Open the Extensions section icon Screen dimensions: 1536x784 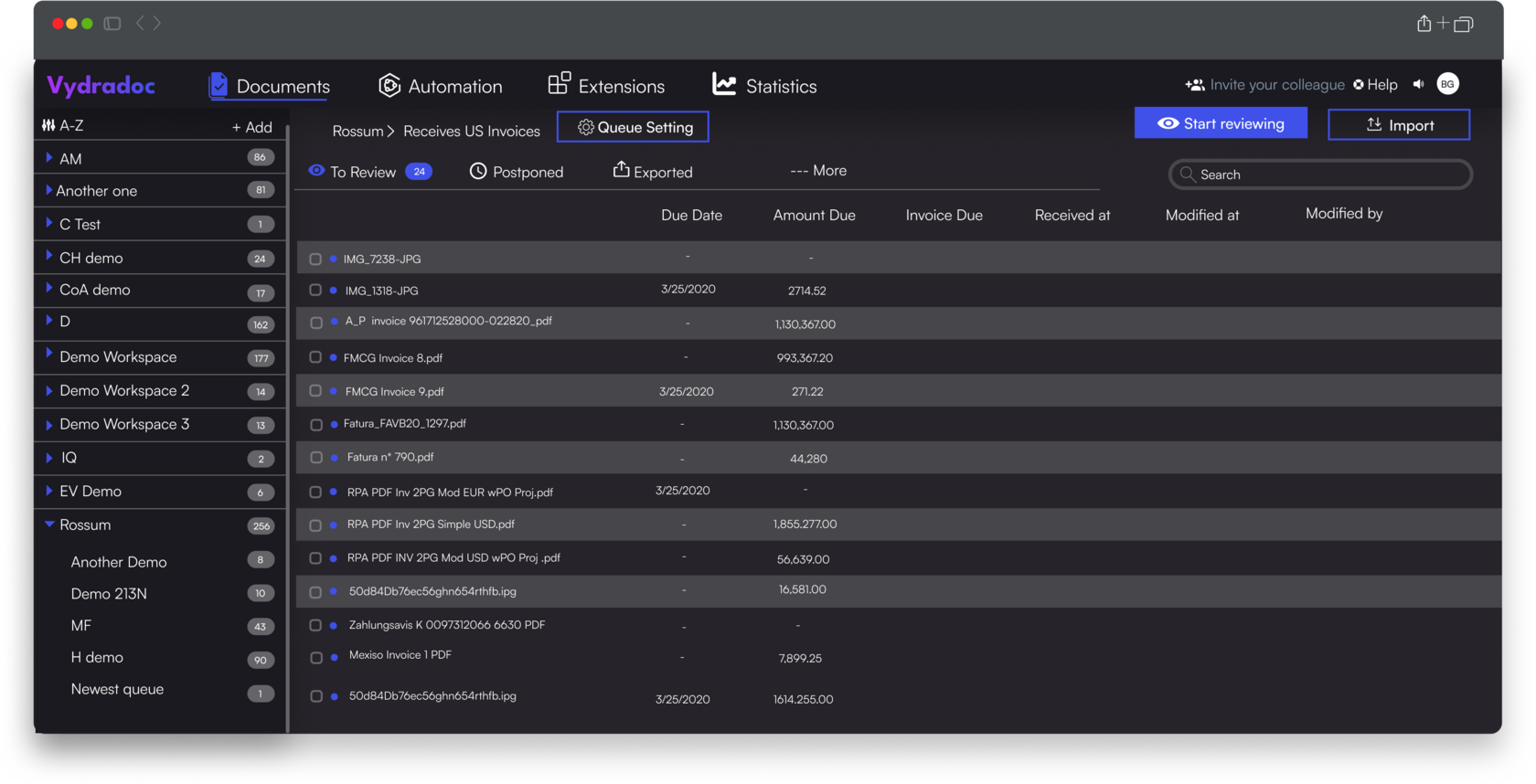(559, 84)
